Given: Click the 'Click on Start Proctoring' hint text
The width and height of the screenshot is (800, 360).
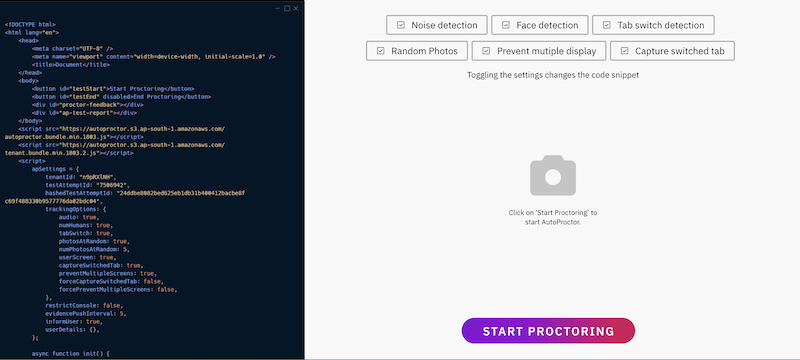Looking at the screenshot, I should 553,217.
